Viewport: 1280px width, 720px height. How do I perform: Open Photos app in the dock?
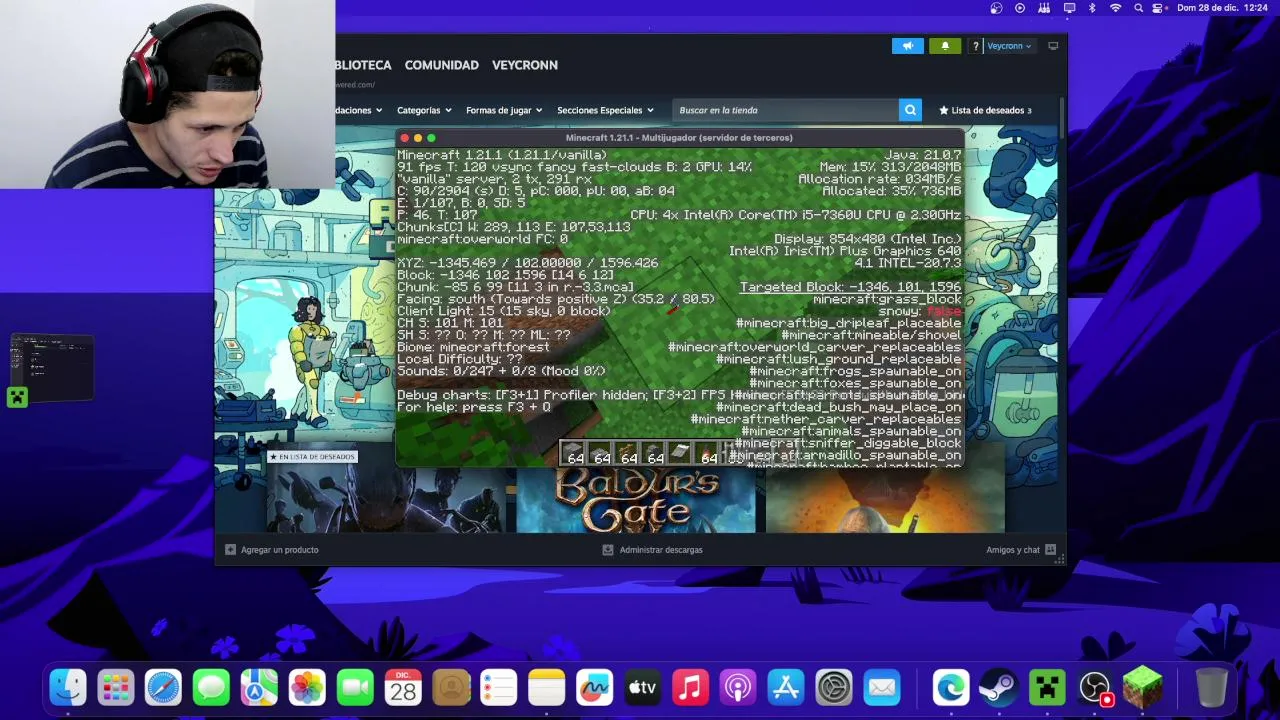pyautogui.click(x=307, y=688)
